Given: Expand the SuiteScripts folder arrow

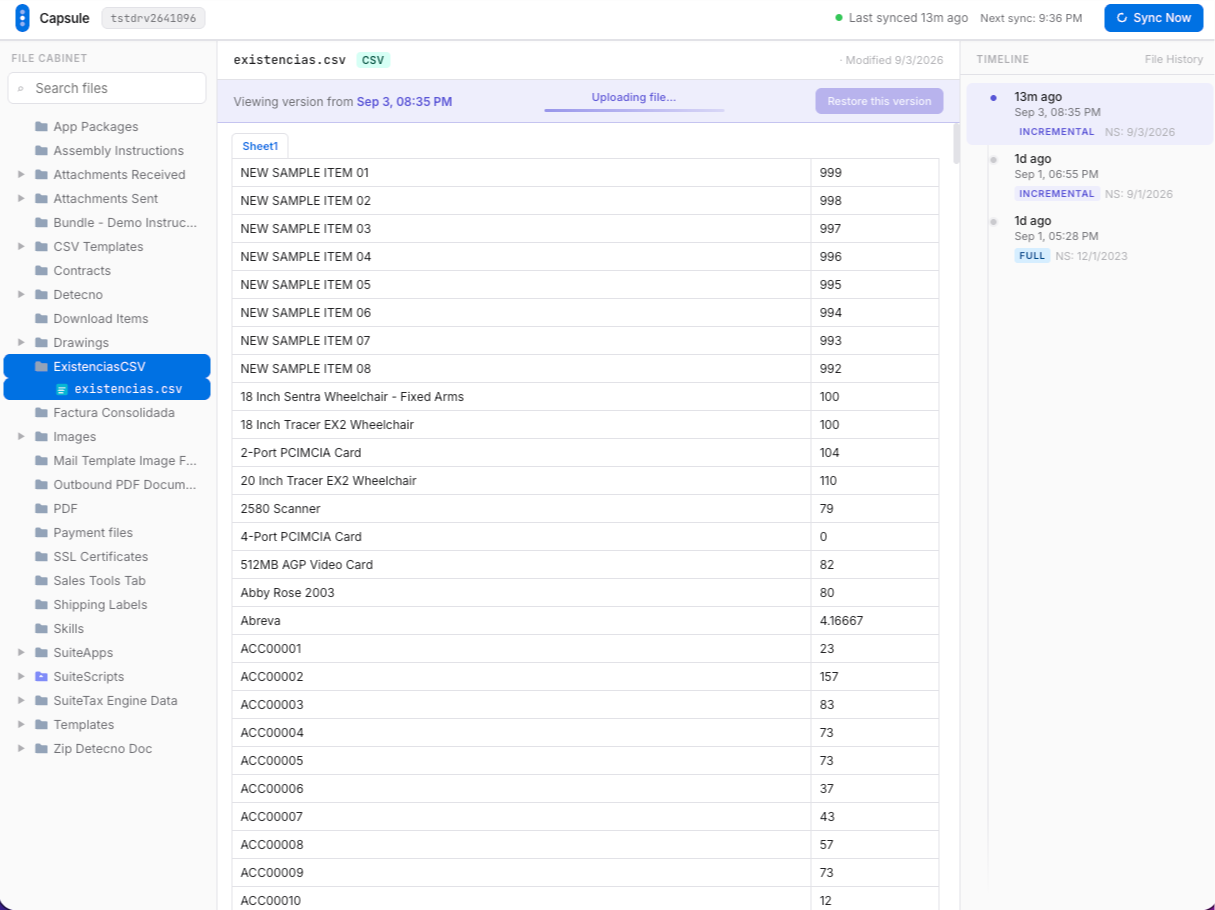Looking at the screenshot, I should [21, 677].
